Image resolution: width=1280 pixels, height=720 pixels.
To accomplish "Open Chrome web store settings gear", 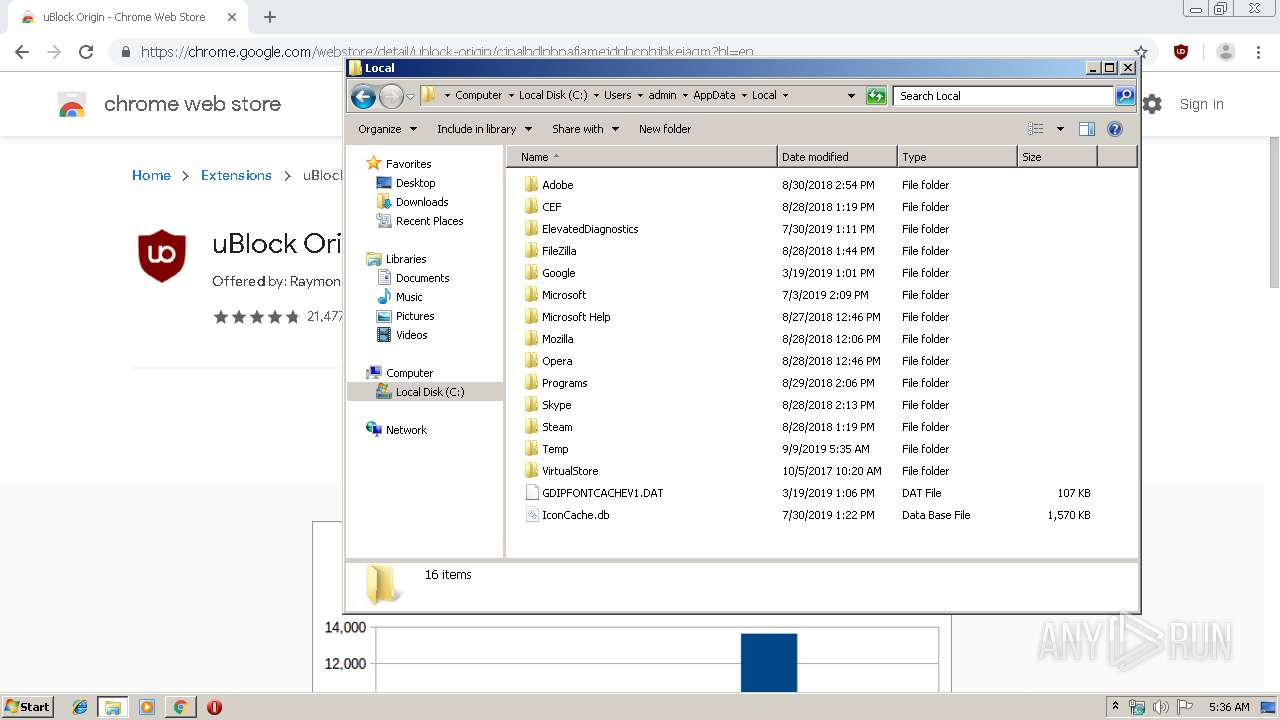I will coord(1152,104).
